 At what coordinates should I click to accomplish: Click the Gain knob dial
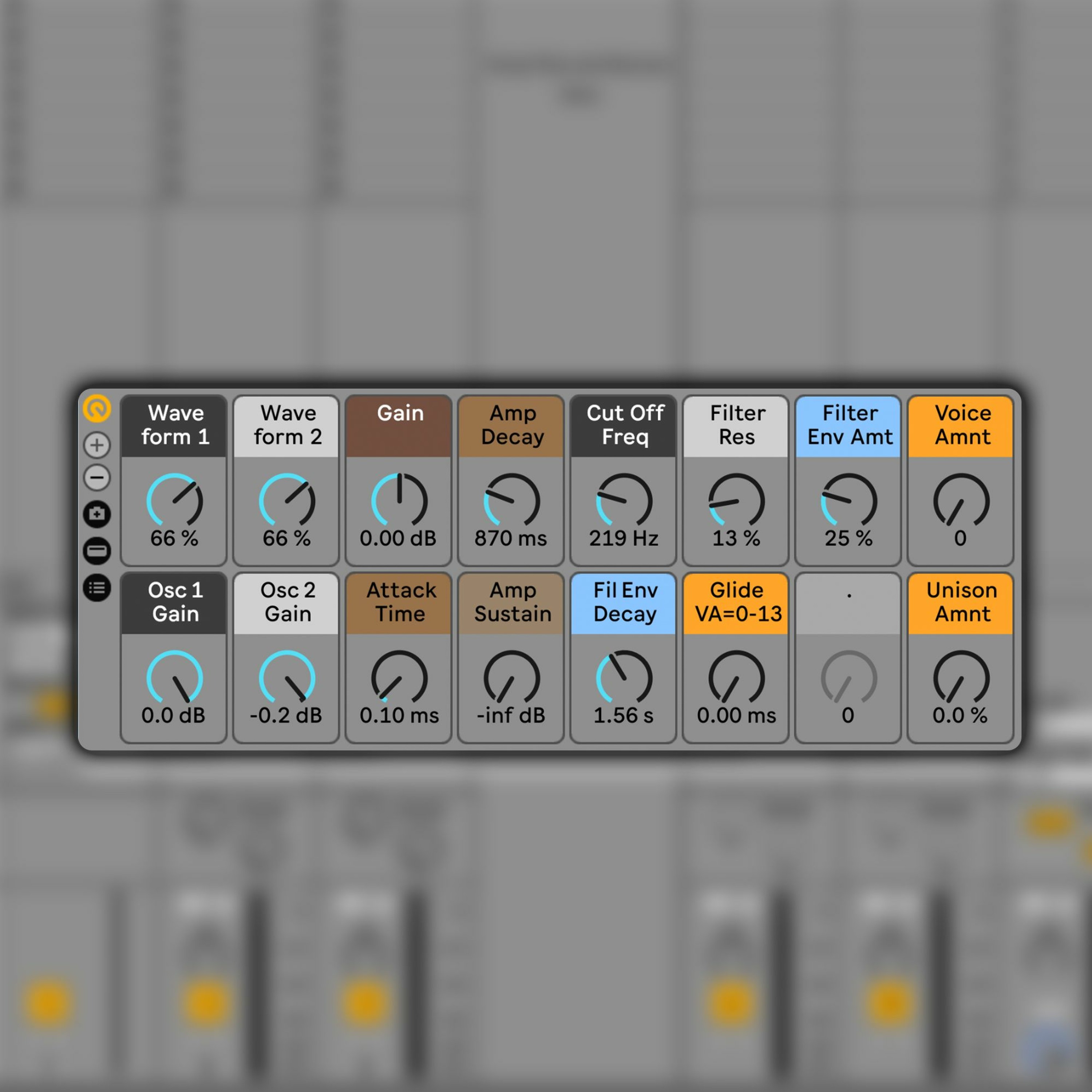tap(399, 501)
